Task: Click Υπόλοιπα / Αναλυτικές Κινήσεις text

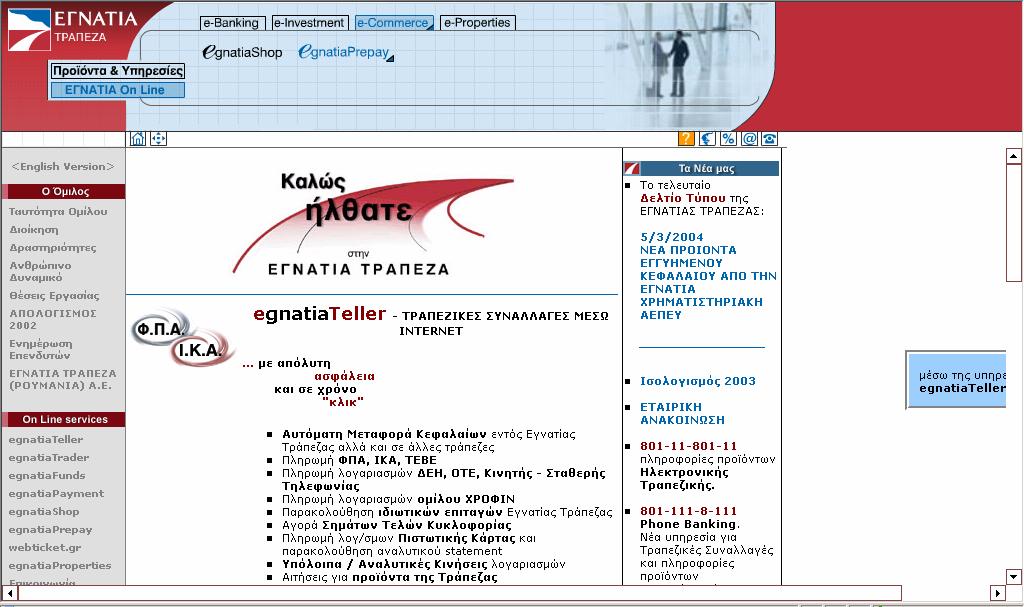Action: click(423, 565)
